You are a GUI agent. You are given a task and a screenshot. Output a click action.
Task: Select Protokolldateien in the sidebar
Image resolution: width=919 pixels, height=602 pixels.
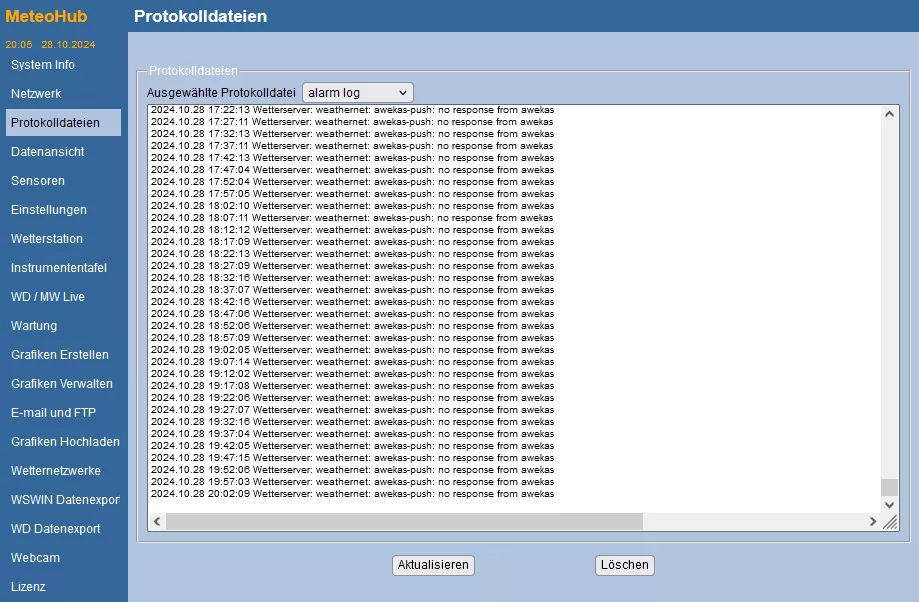coord(63,123)
